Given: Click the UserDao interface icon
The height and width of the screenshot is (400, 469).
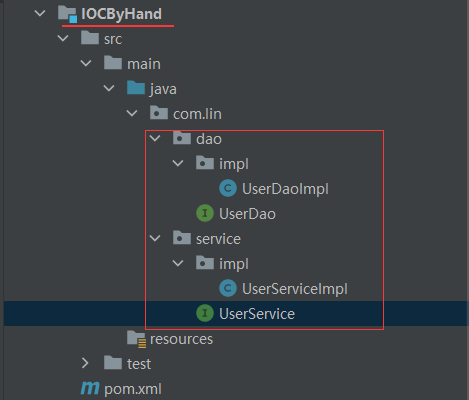Looking at the screenshot, I should pos(205,213).
